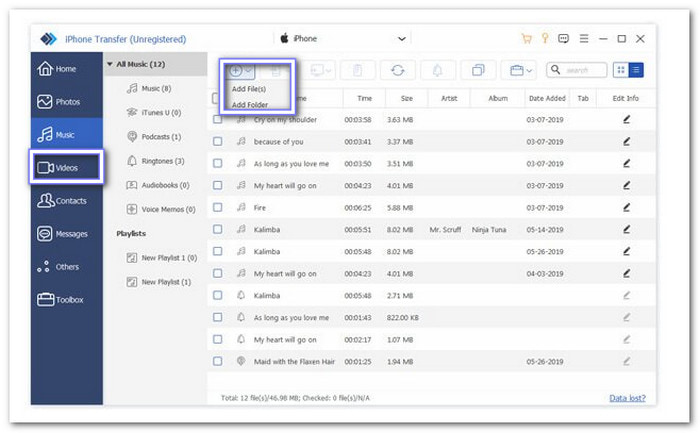This screenshot has height=433, width=700.
Task: Go to the Toolbox section
Action: pyautogui.click(x=66, y=299)
